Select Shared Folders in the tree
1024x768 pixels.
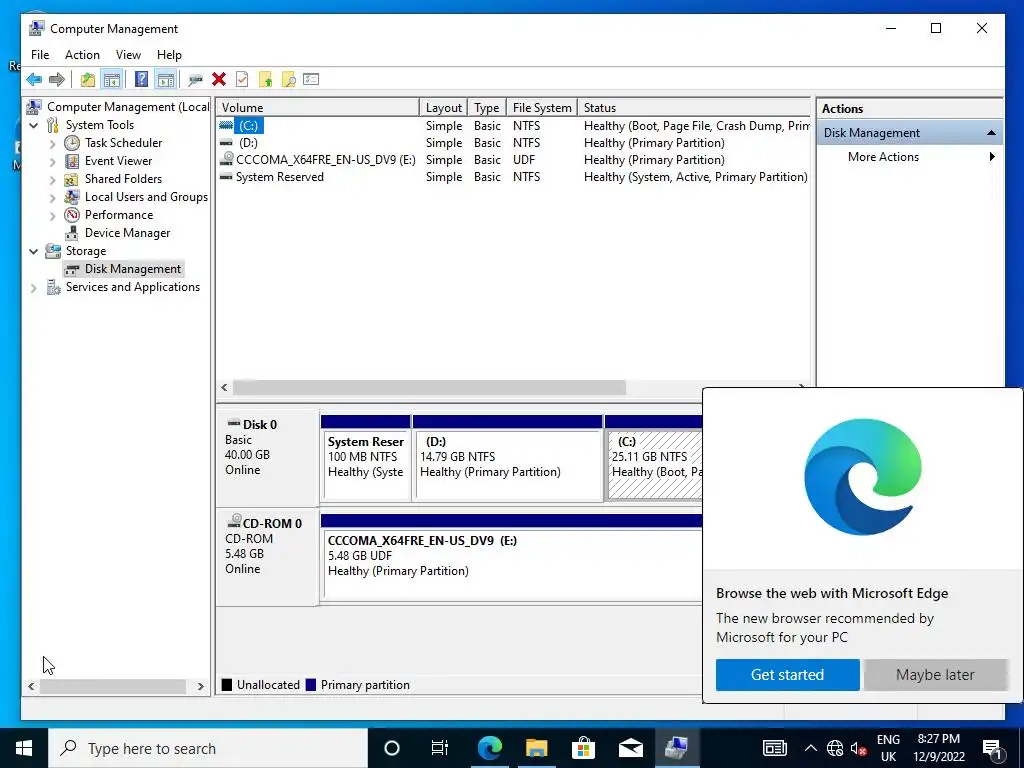point(123,179)
